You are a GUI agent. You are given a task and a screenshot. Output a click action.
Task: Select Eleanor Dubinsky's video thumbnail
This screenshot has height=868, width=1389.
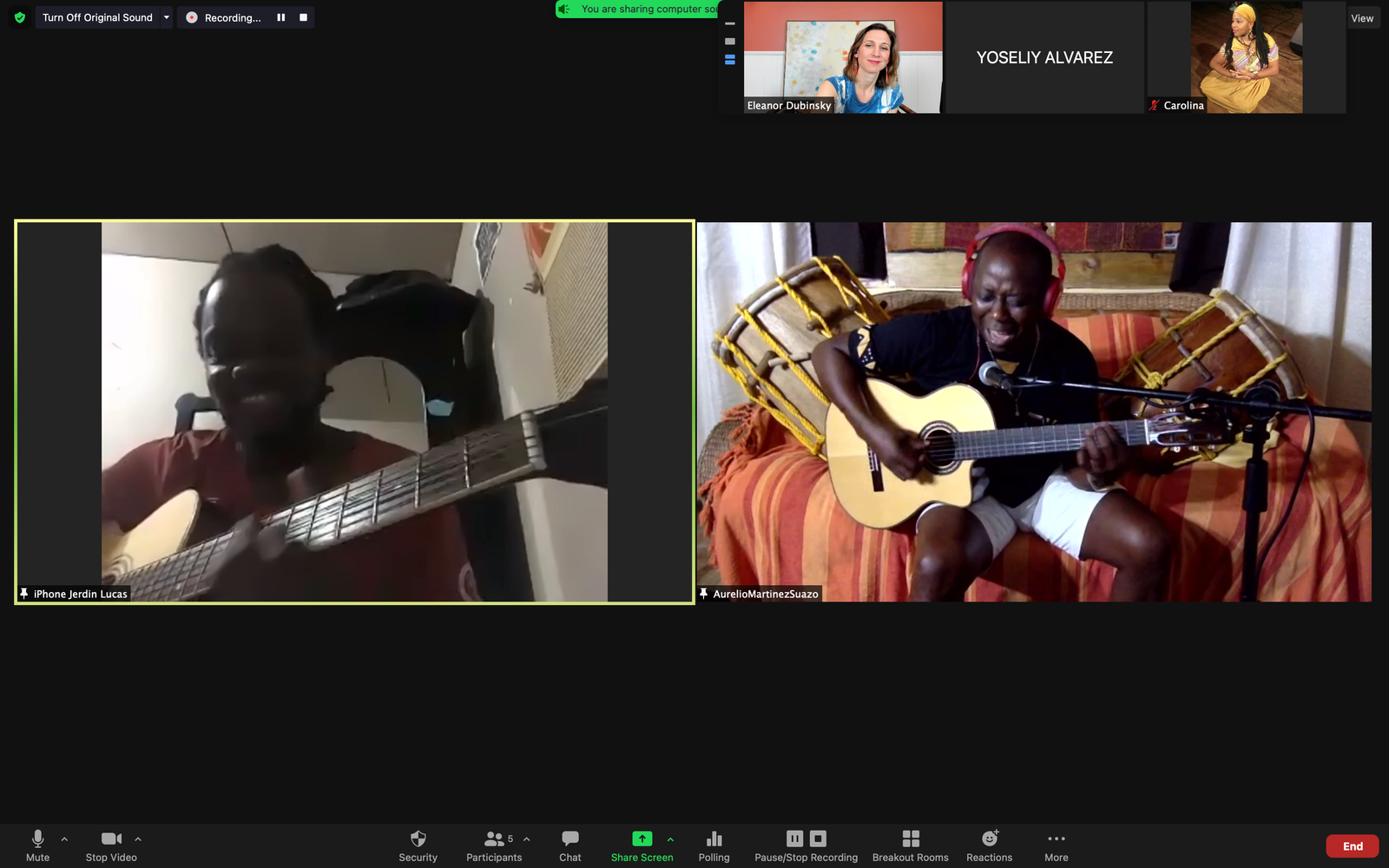click(x=842, y=57)
